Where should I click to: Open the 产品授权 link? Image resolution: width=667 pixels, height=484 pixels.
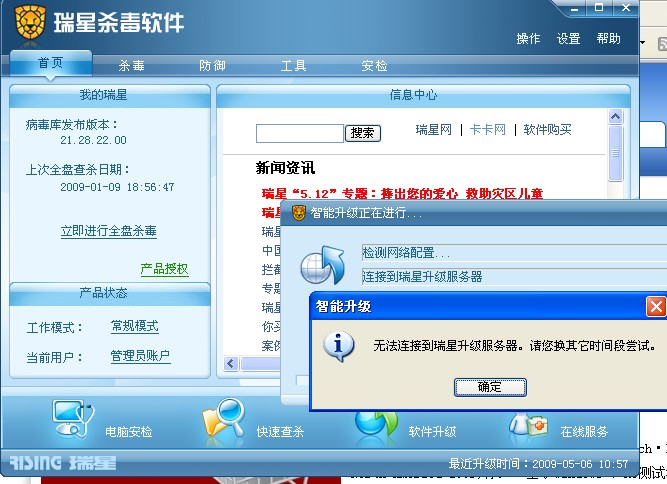[164, 269]
